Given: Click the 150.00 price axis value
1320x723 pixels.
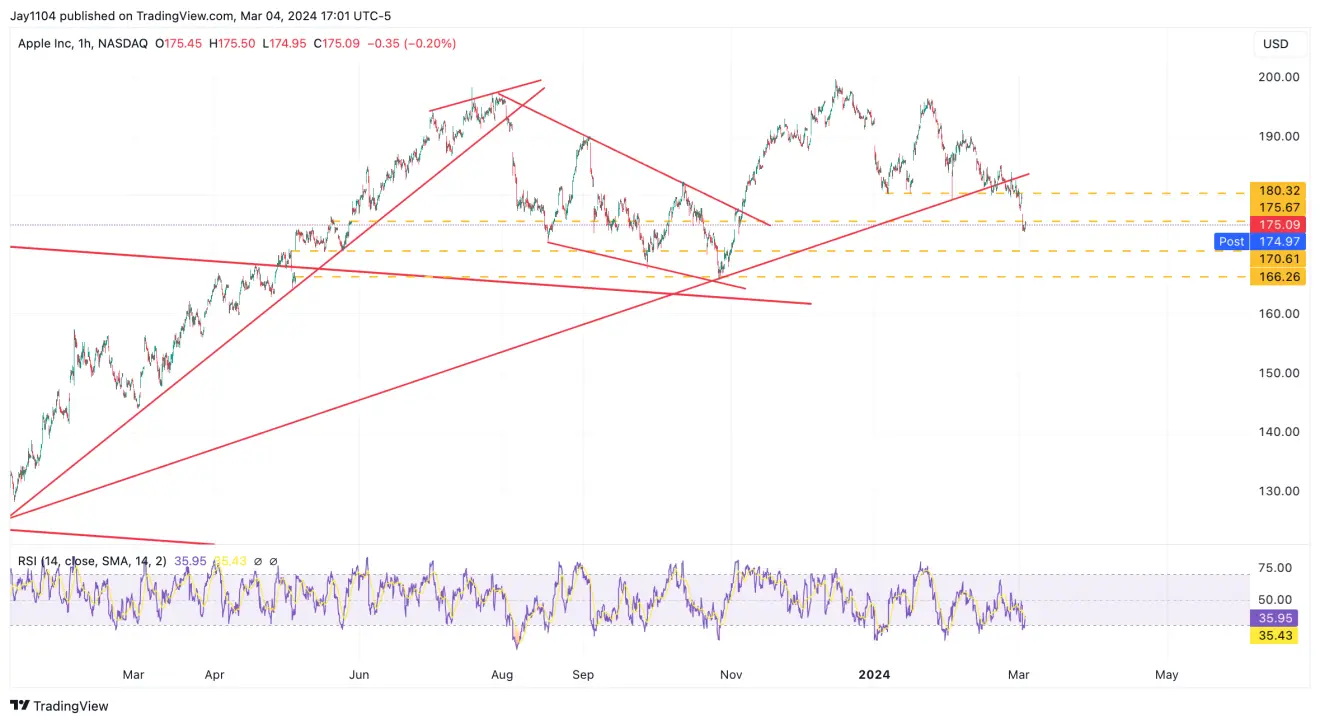Looking at the screenshot, I should [x=1280, y=373].
